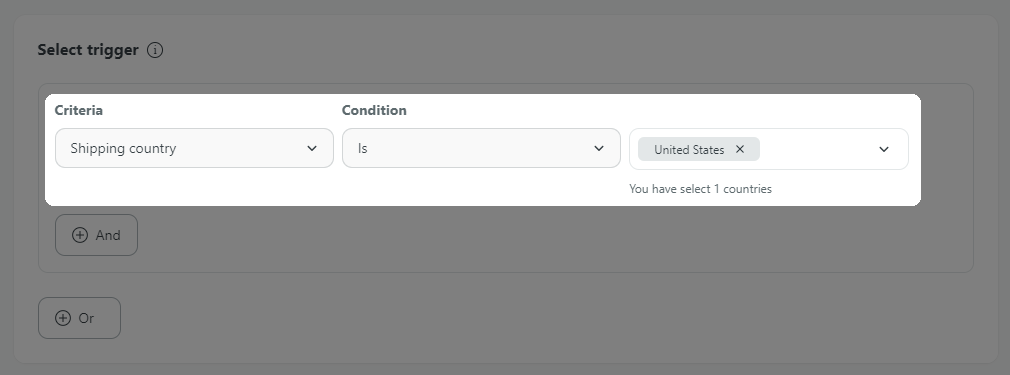Click the Condition column label
The height and width of the screenshot is (375, 1010).
374,110
